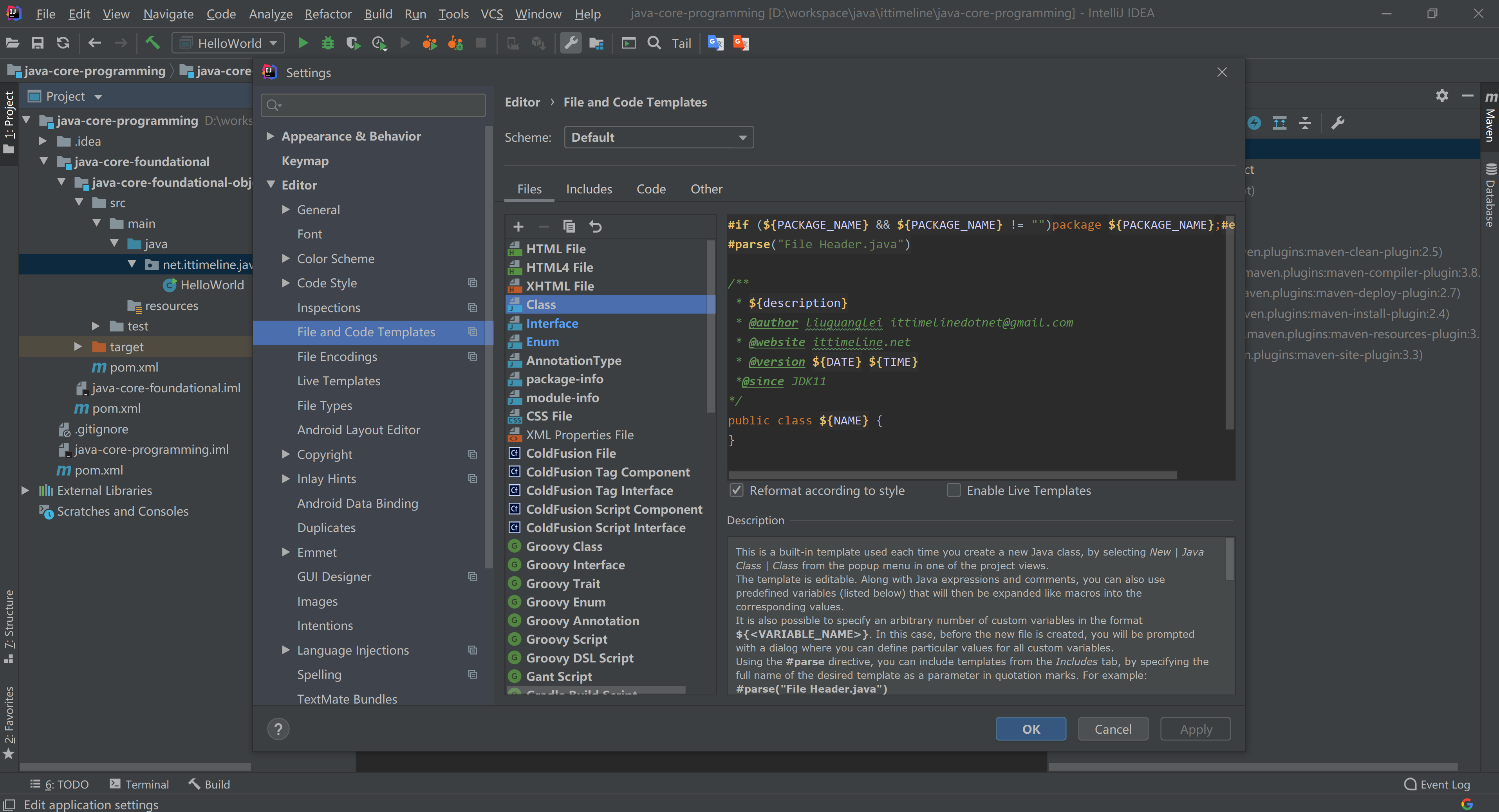
Task: Click Maven collapse all icon
Action: 1305,123
